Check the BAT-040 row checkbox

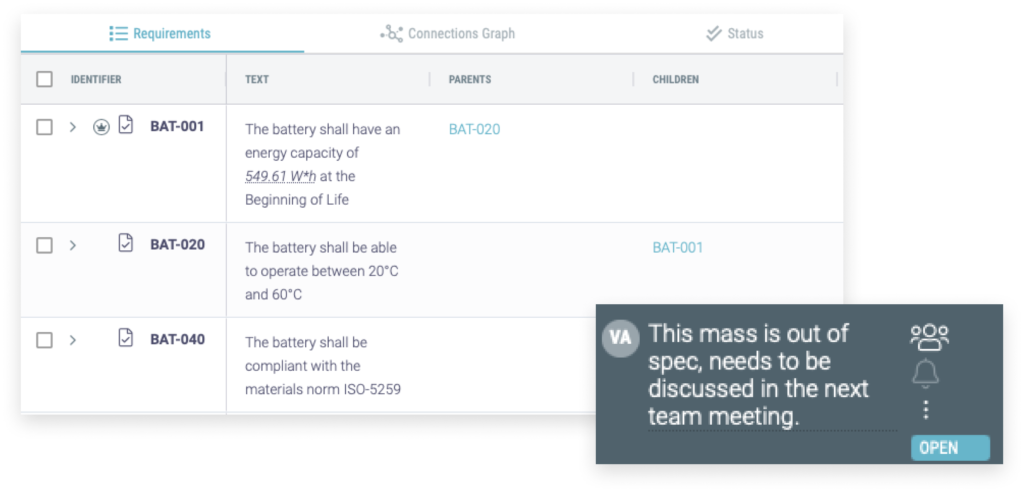click(44, 340)
